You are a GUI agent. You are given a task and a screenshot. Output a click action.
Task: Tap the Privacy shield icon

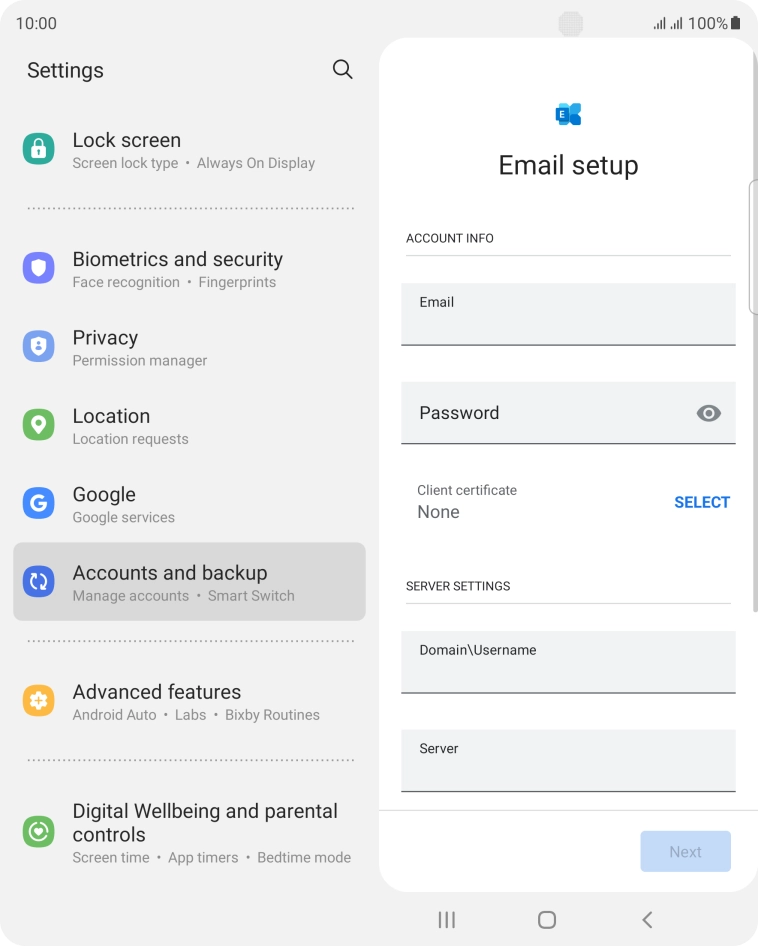point(39,346)
